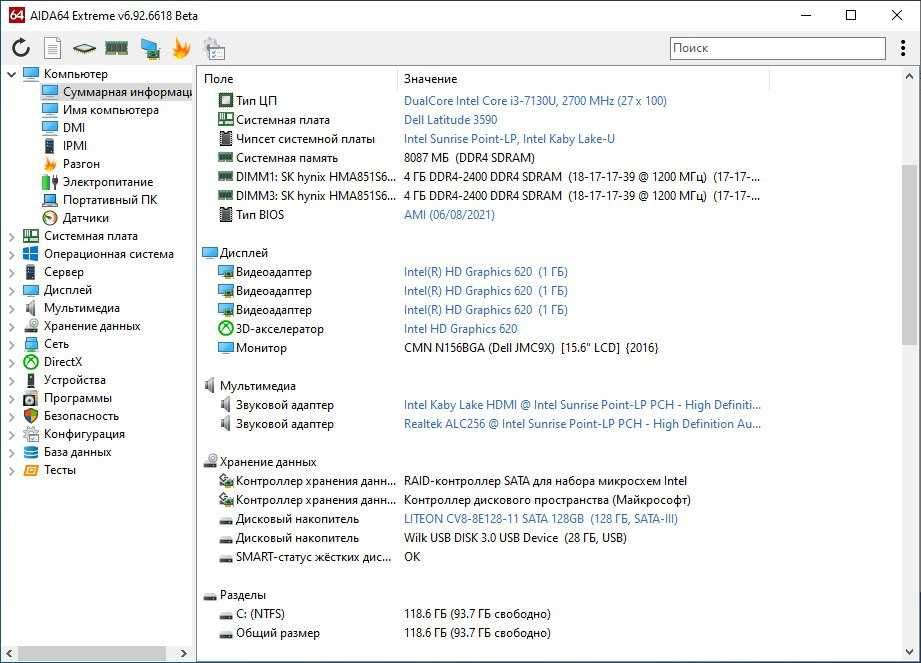Click the Программы icon in tree
The image size is (921, 663).
pos(31,398)
